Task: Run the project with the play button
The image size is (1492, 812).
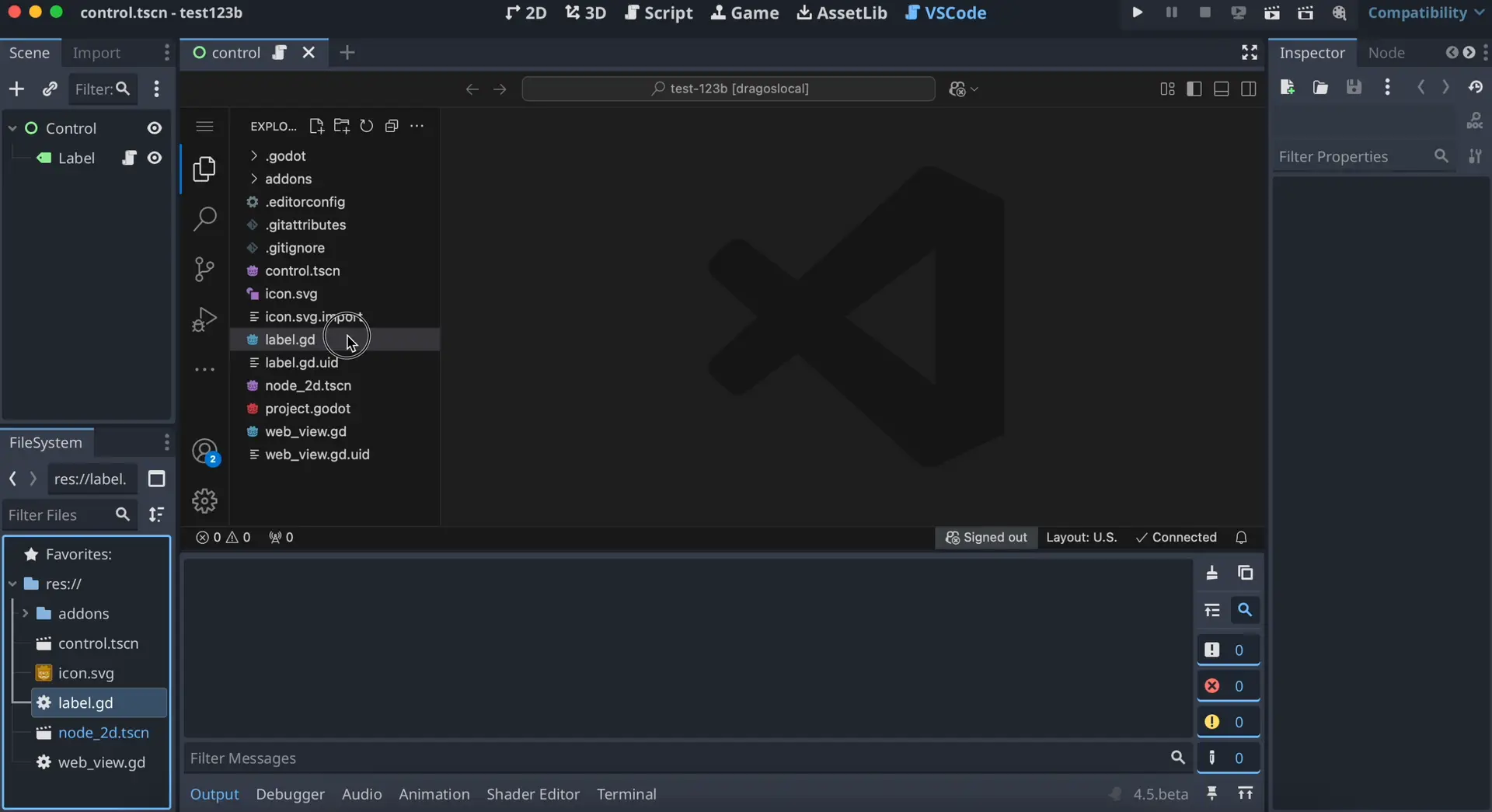Action: tap(1137, 12)
